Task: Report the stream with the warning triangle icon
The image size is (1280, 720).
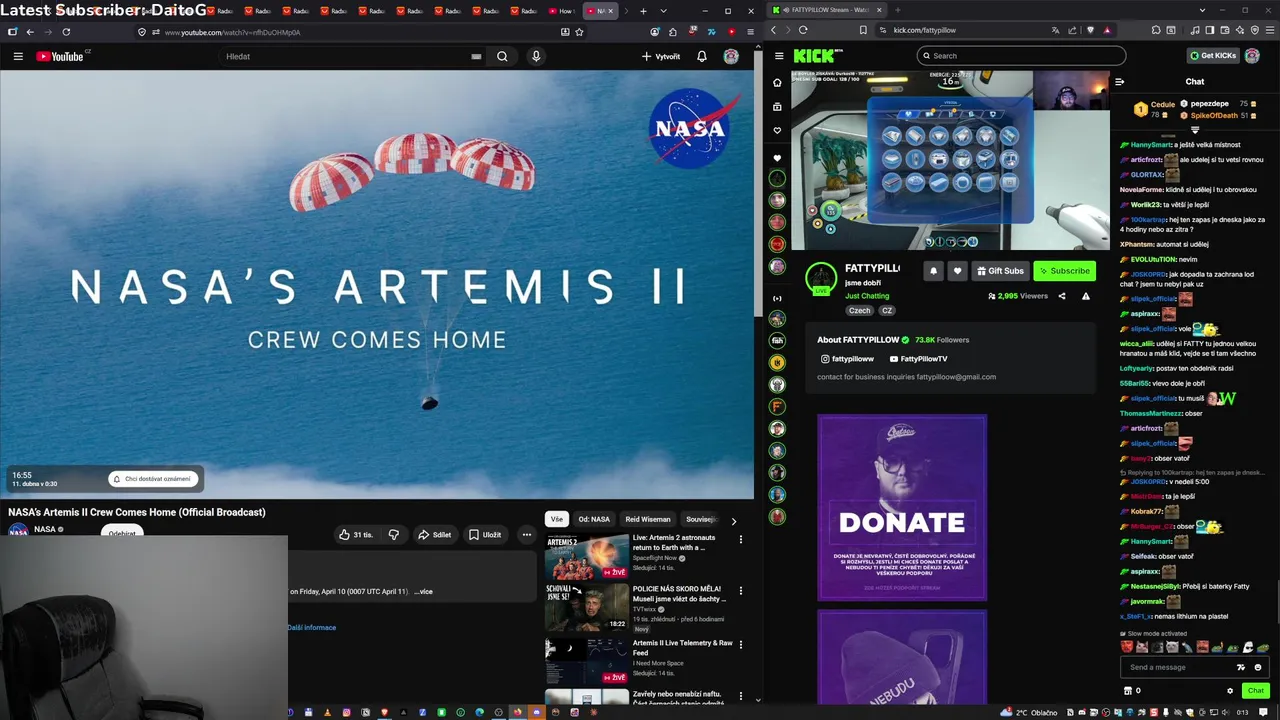Action: 1085,296
